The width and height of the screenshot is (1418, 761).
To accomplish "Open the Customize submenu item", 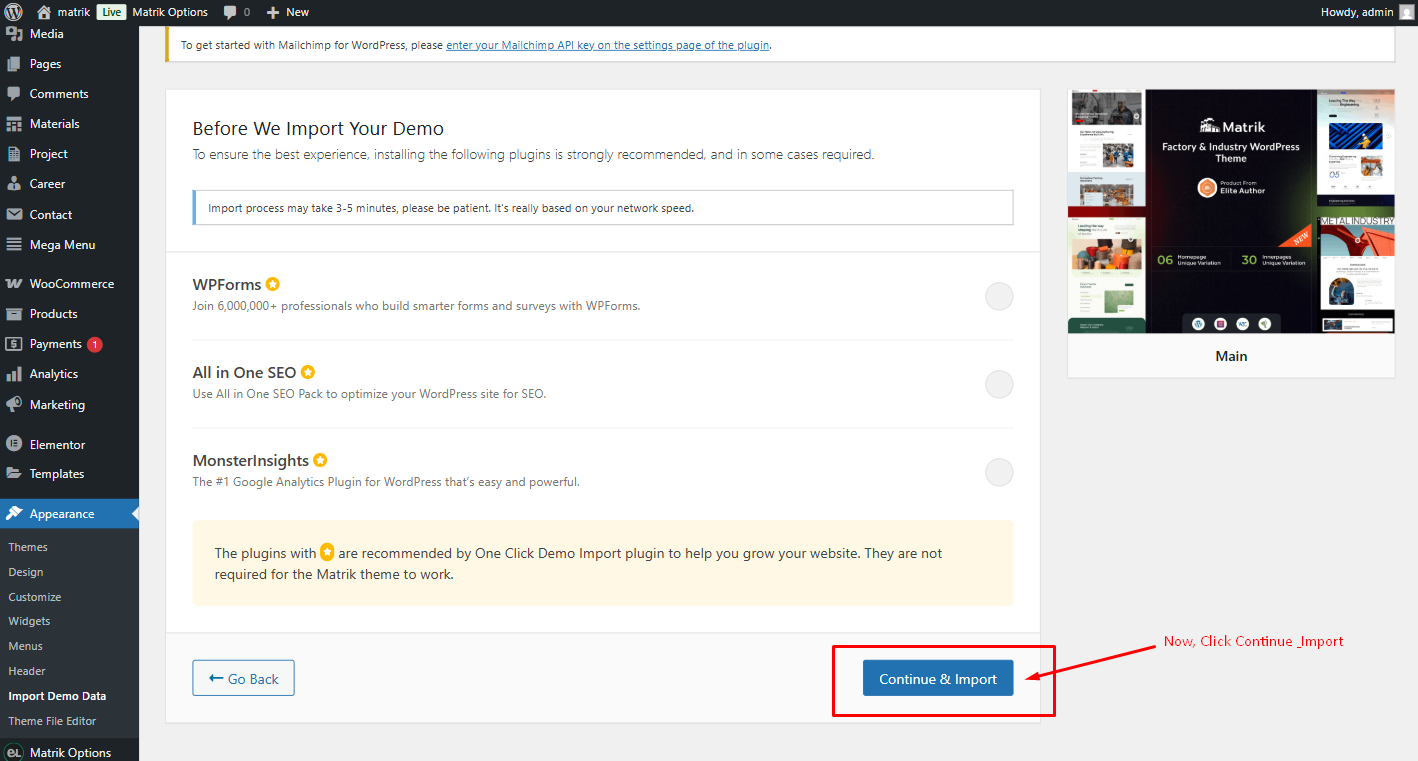I will pos(35,597).
